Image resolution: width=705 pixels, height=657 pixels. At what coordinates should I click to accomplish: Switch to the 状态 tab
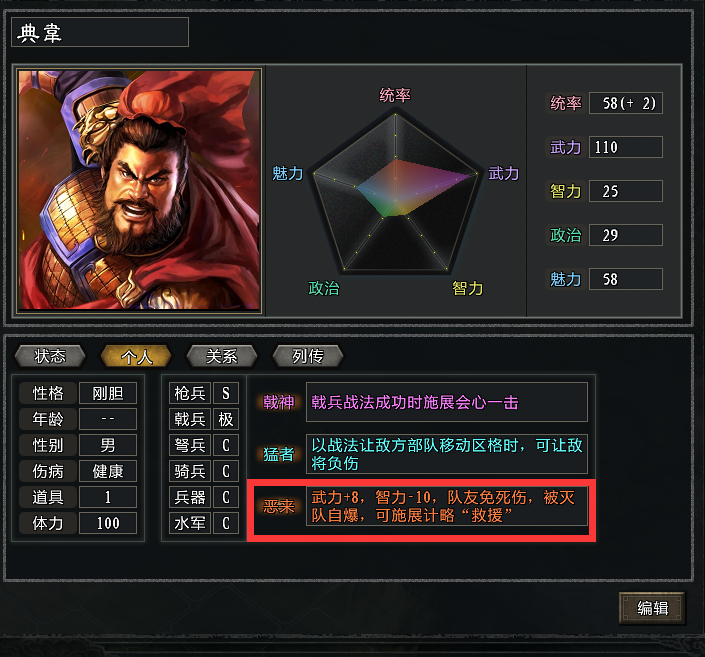click(x=50, y=356)
